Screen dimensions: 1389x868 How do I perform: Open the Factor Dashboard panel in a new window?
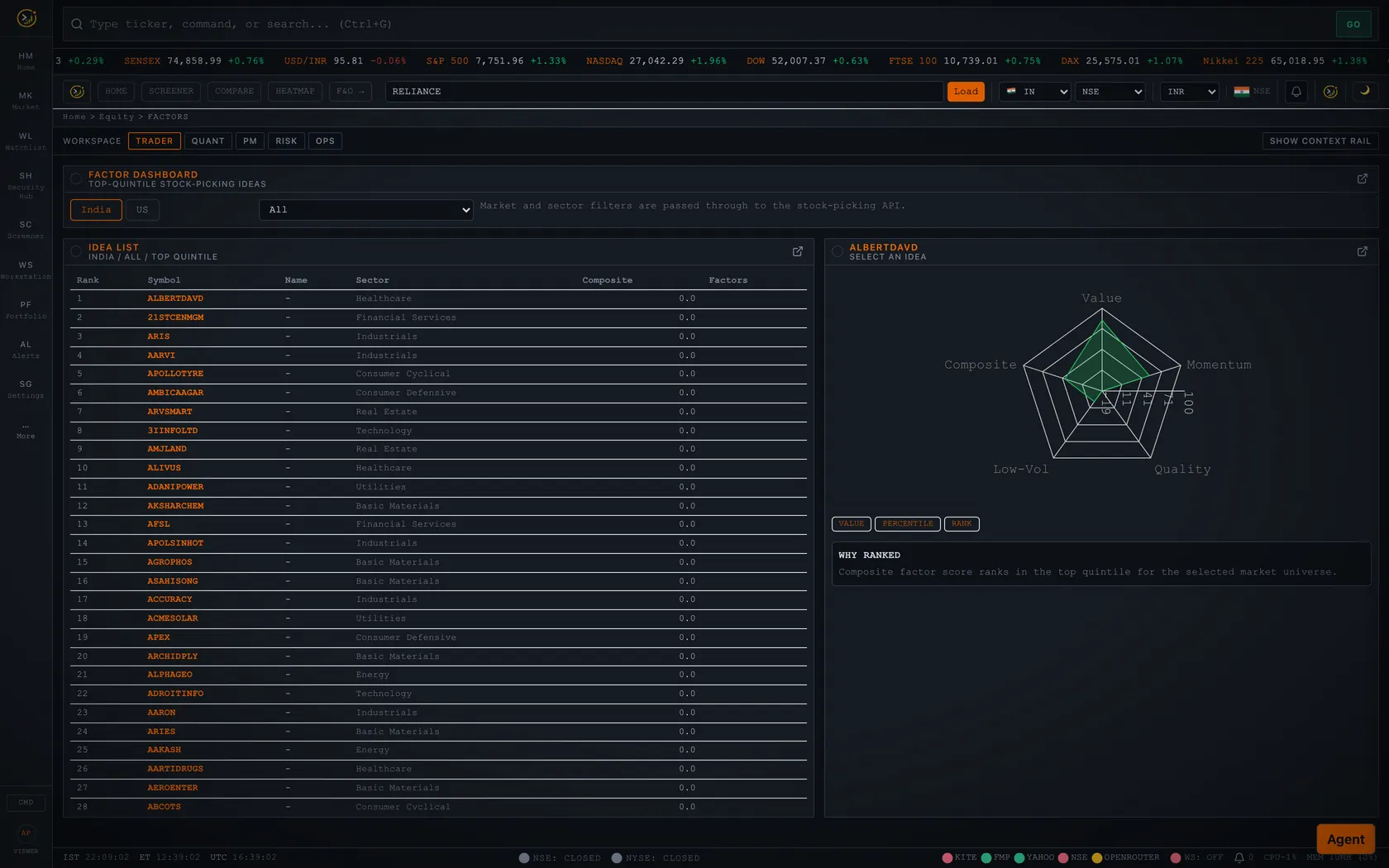pyautogui.click(x=1362, y=179)
